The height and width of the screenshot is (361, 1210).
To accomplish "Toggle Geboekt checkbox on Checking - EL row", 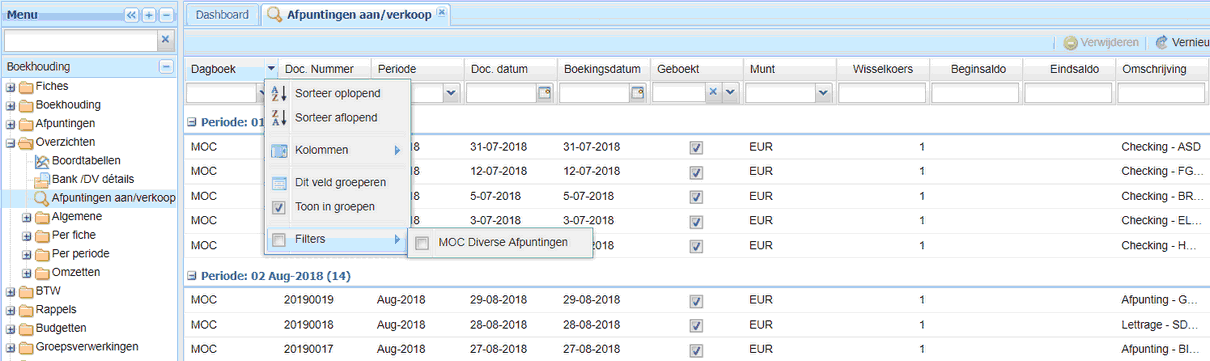I will [696, 221].
